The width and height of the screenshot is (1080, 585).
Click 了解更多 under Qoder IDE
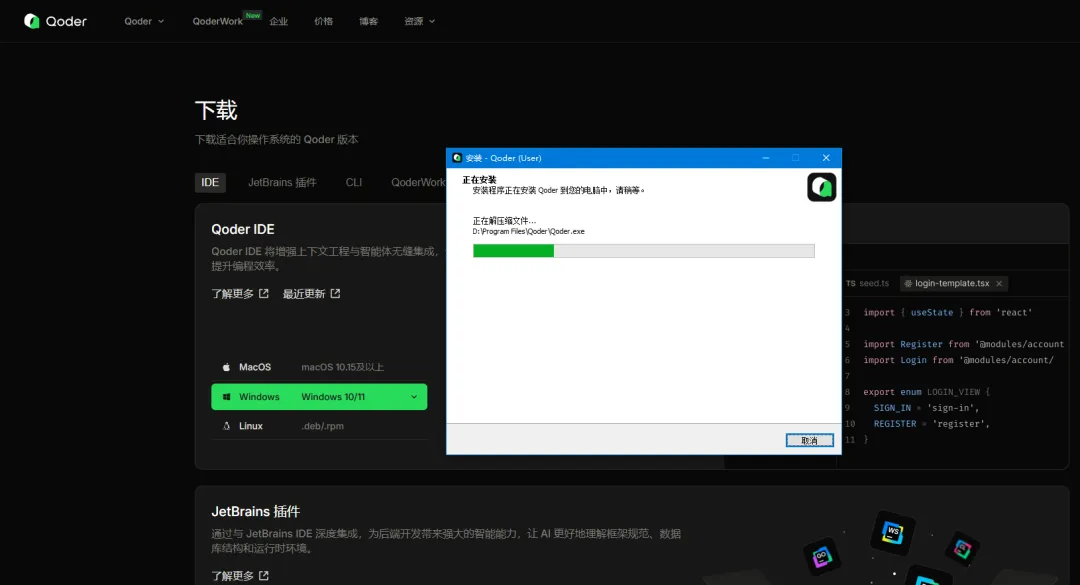coord(233,294)
